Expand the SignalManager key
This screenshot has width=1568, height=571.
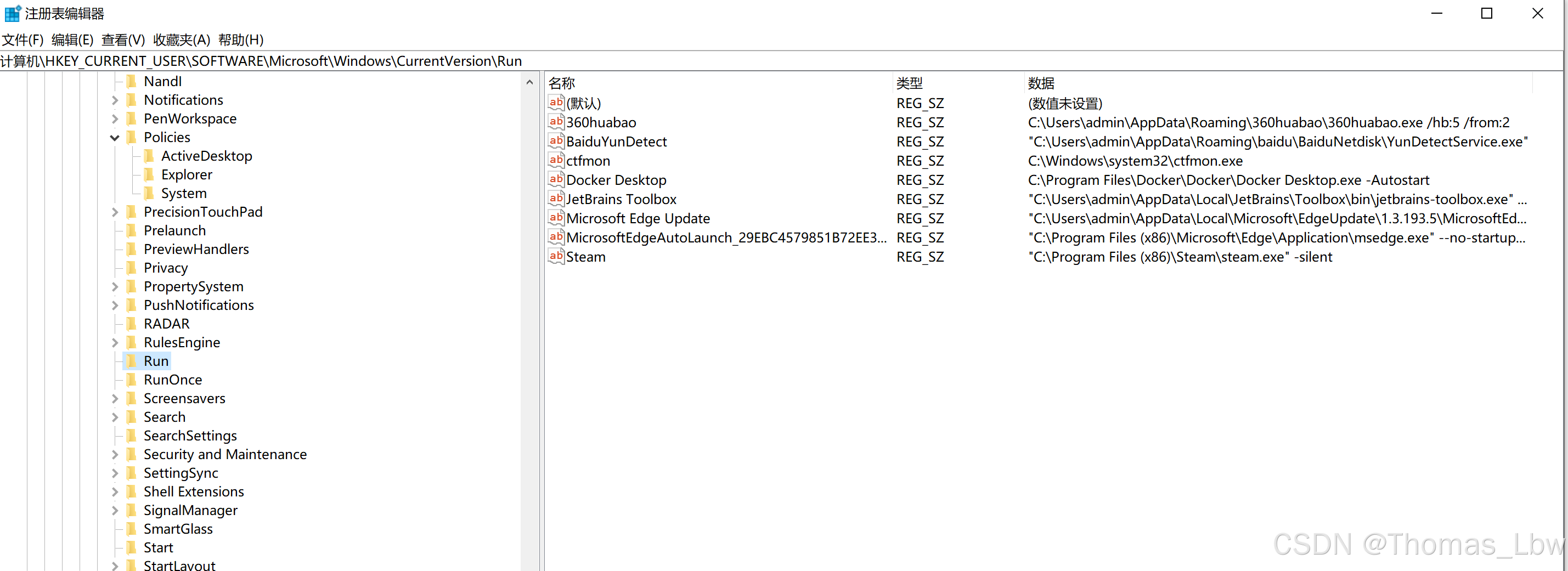[x=115, y=510]
